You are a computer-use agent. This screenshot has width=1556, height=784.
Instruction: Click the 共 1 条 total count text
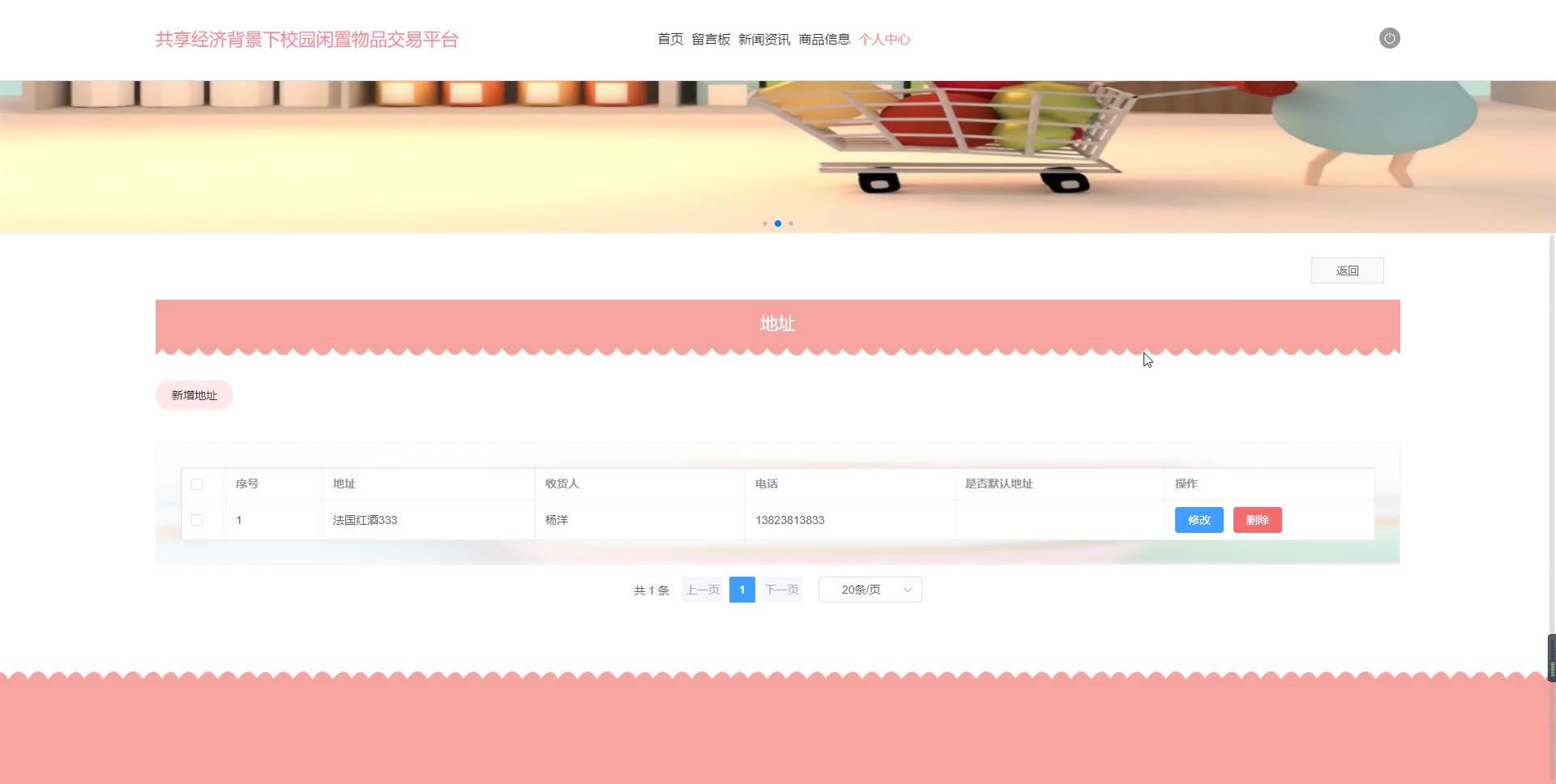652,590
